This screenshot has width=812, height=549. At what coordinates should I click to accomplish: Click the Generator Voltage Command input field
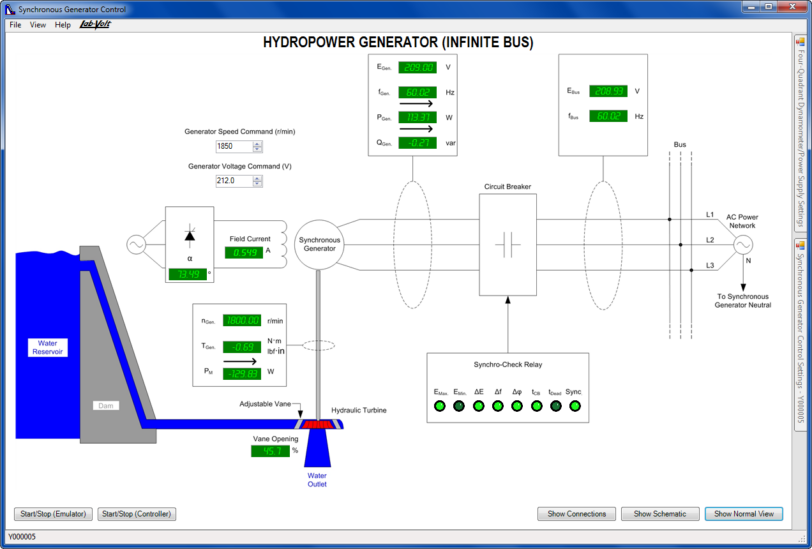coord(234,181)
